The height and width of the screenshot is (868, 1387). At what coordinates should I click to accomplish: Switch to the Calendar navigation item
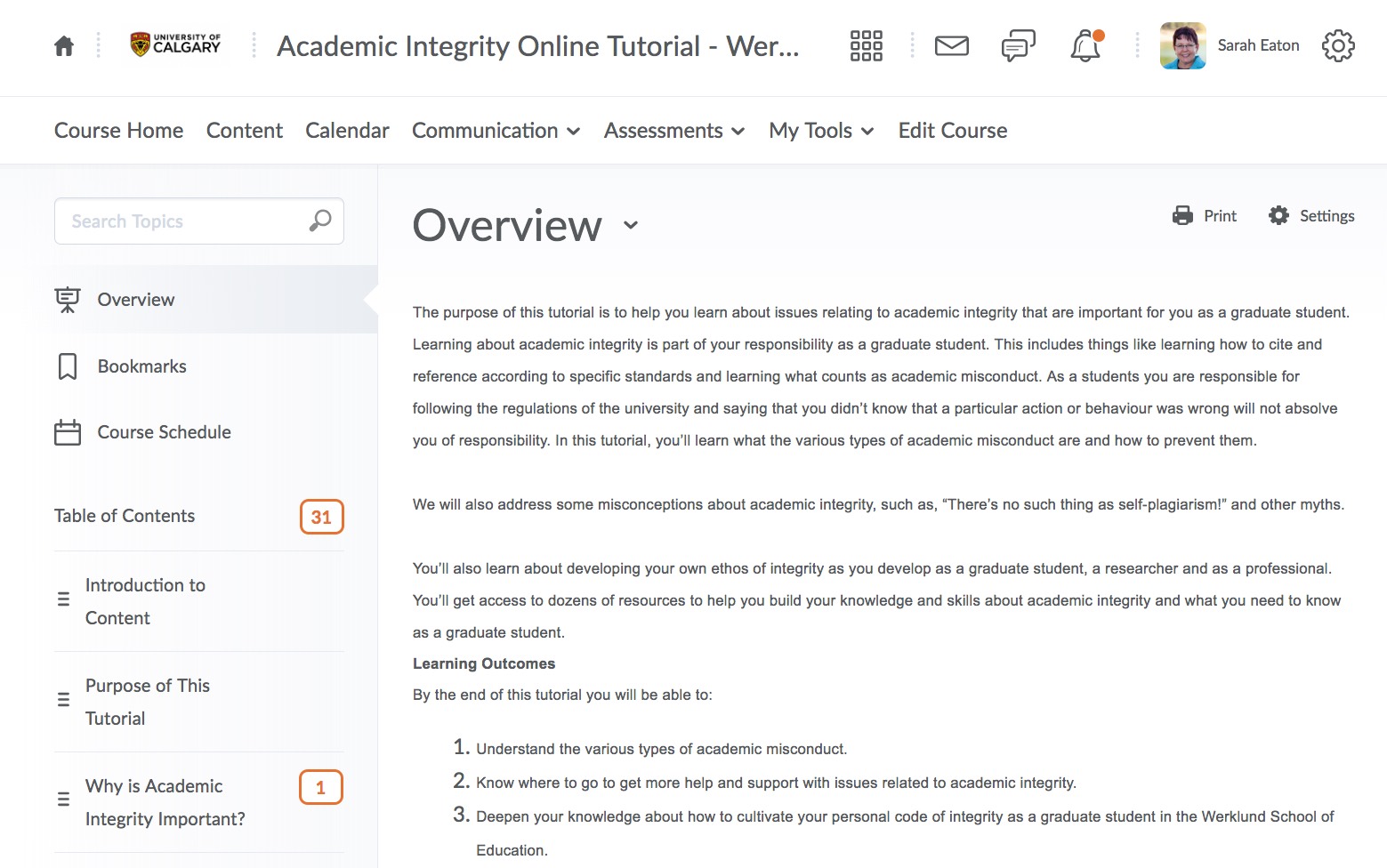[x=347, y=130]
